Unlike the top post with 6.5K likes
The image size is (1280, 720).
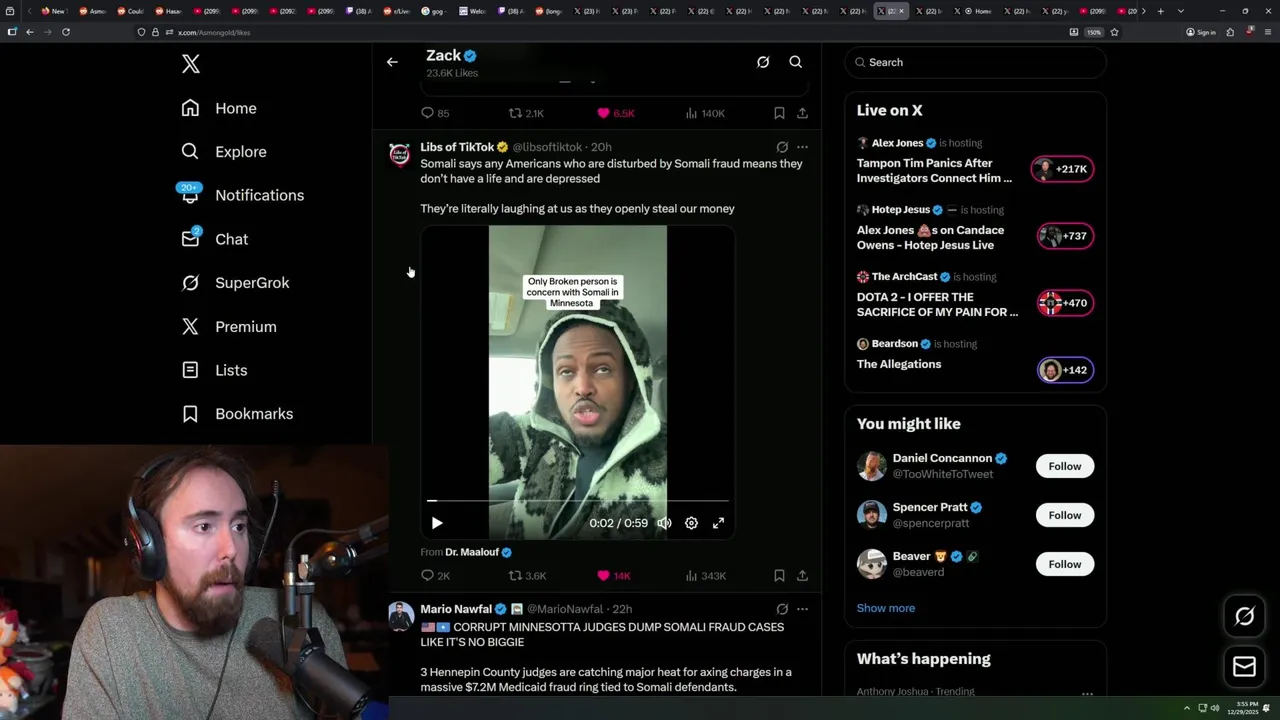tap(616, 113)
